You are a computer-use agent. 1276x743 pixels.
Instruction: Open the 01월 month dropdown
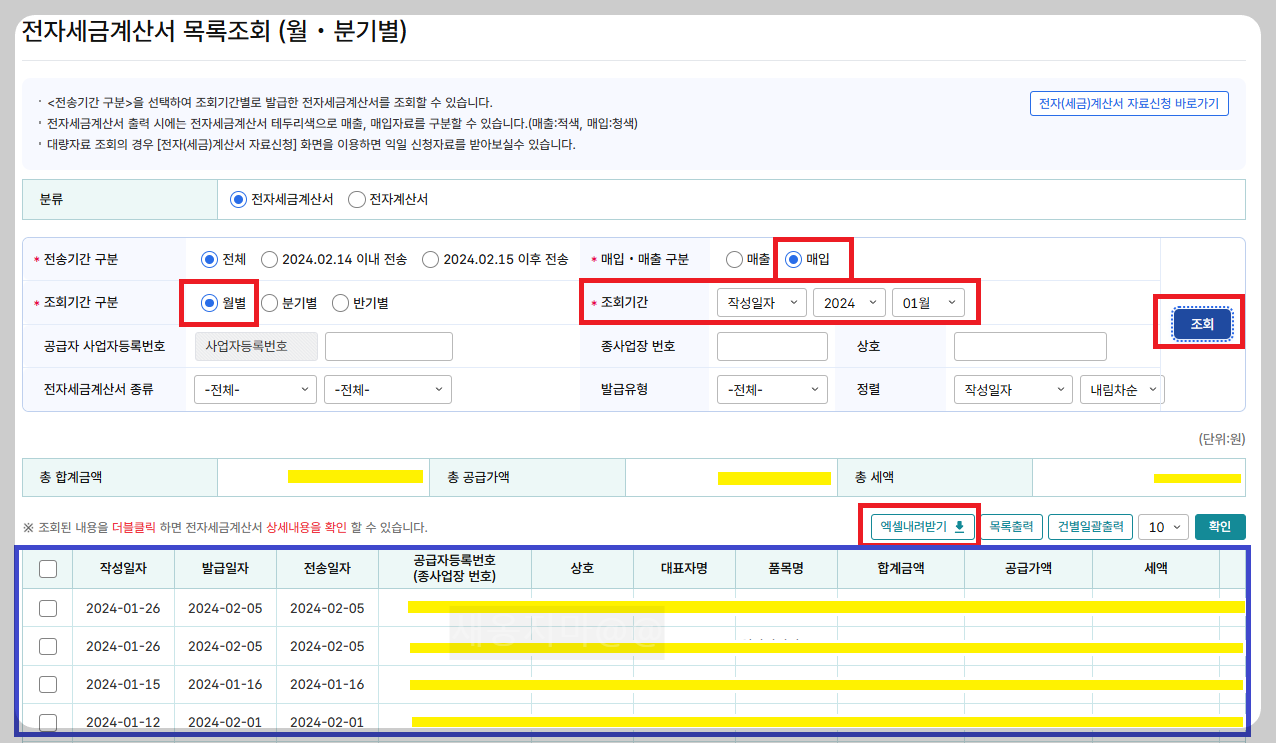[928, 302]
